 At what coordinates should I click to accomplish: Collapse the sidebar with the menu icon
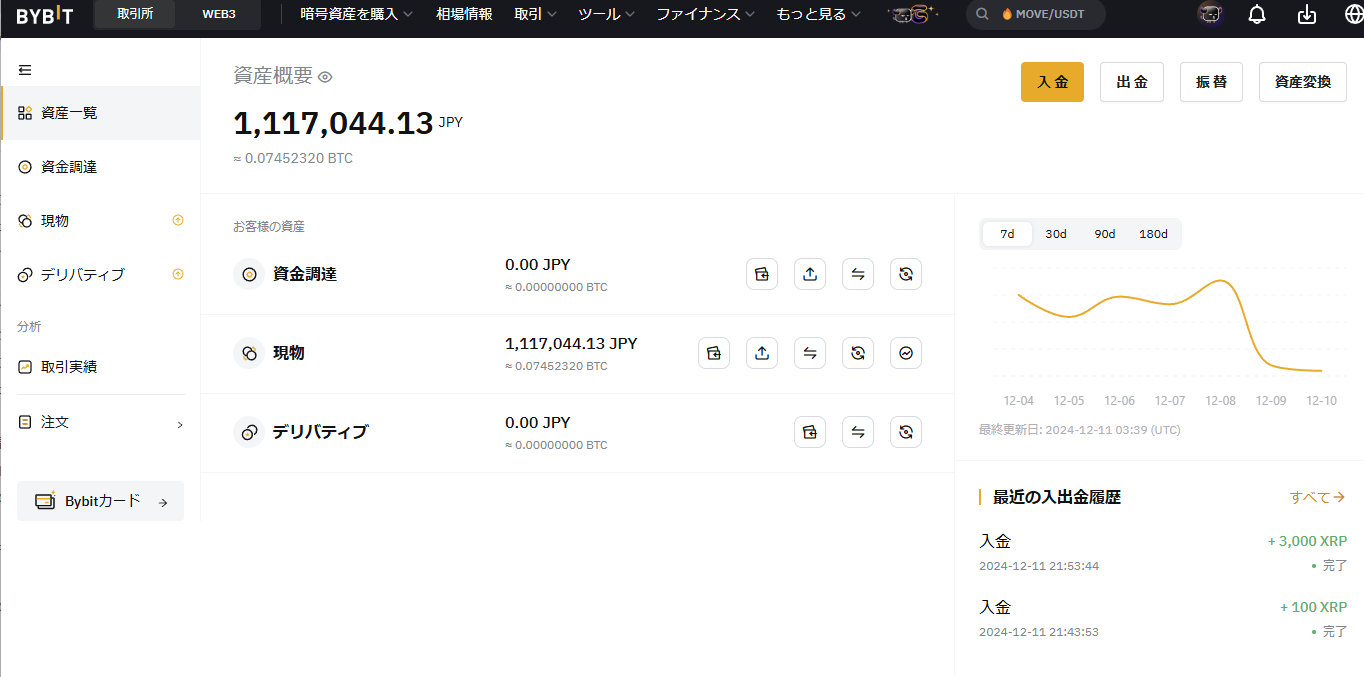[x=25, y=70]
